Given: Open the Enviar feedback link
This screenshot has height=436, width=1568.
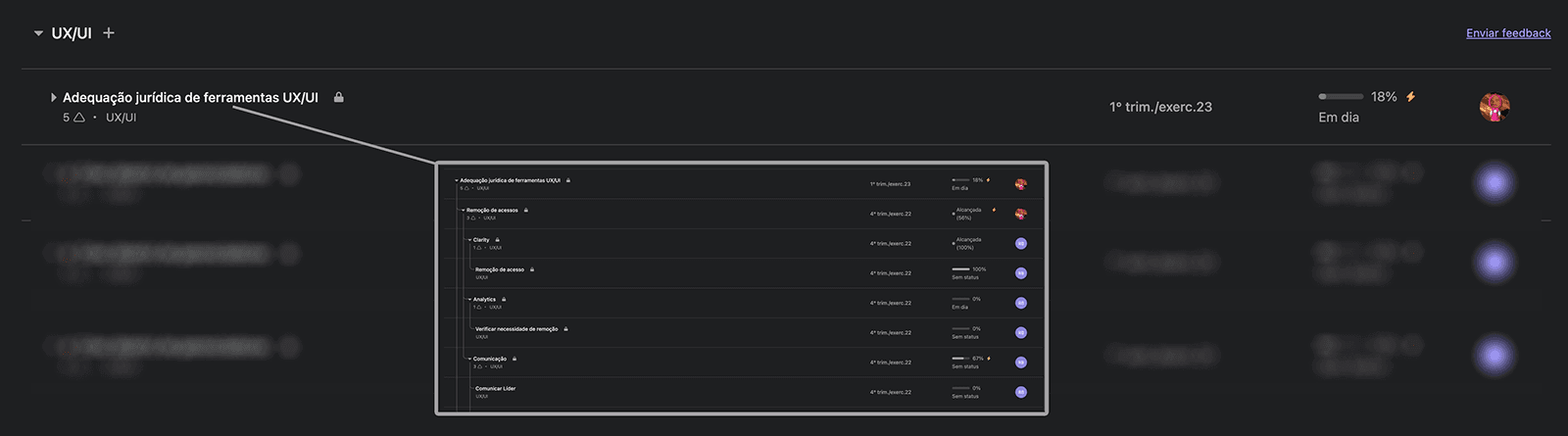Looking at the screenshot, I should coord(1508,33).
